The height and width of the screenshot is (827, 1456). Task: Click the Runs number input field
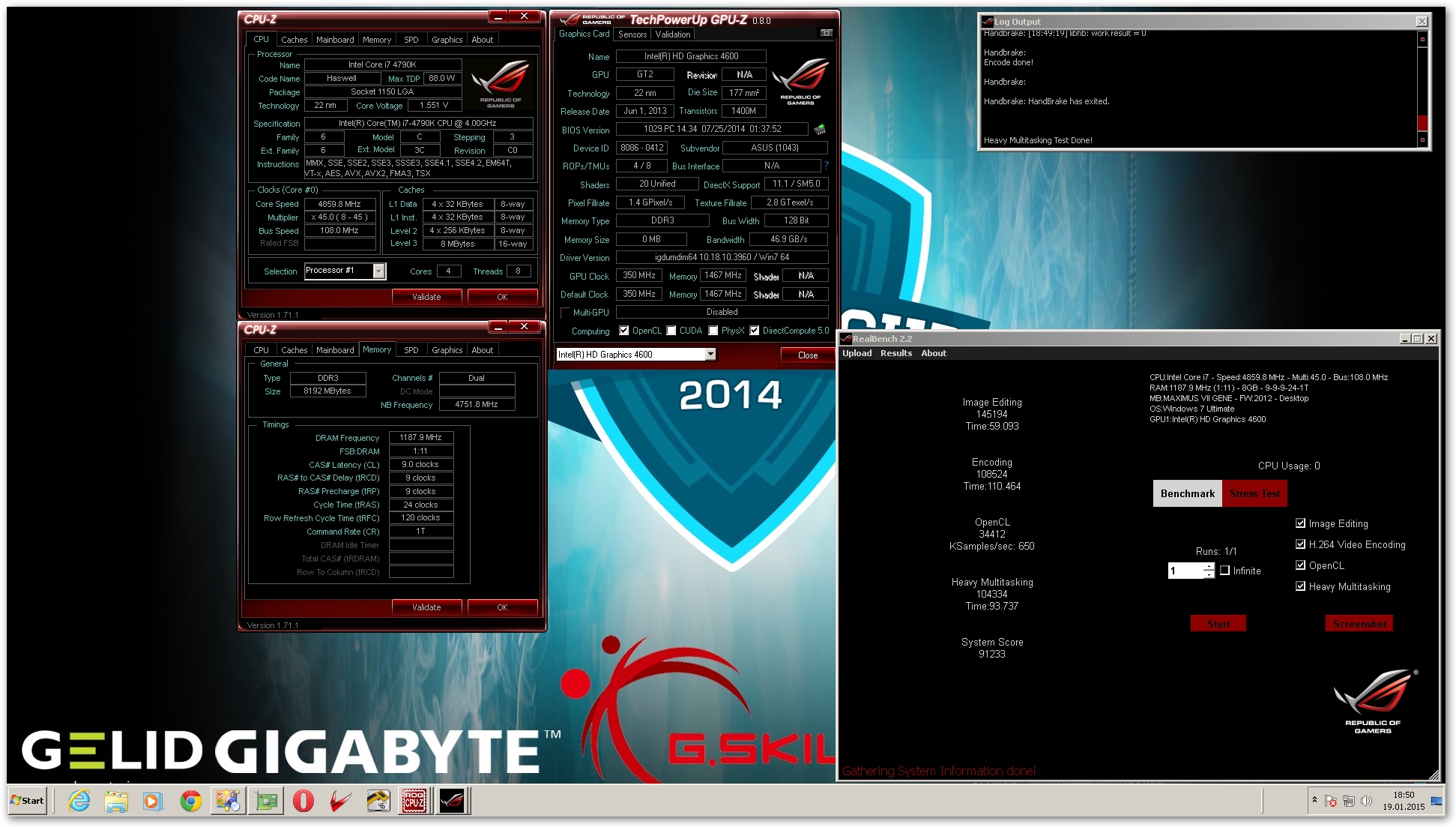[x=1186, y=571]
